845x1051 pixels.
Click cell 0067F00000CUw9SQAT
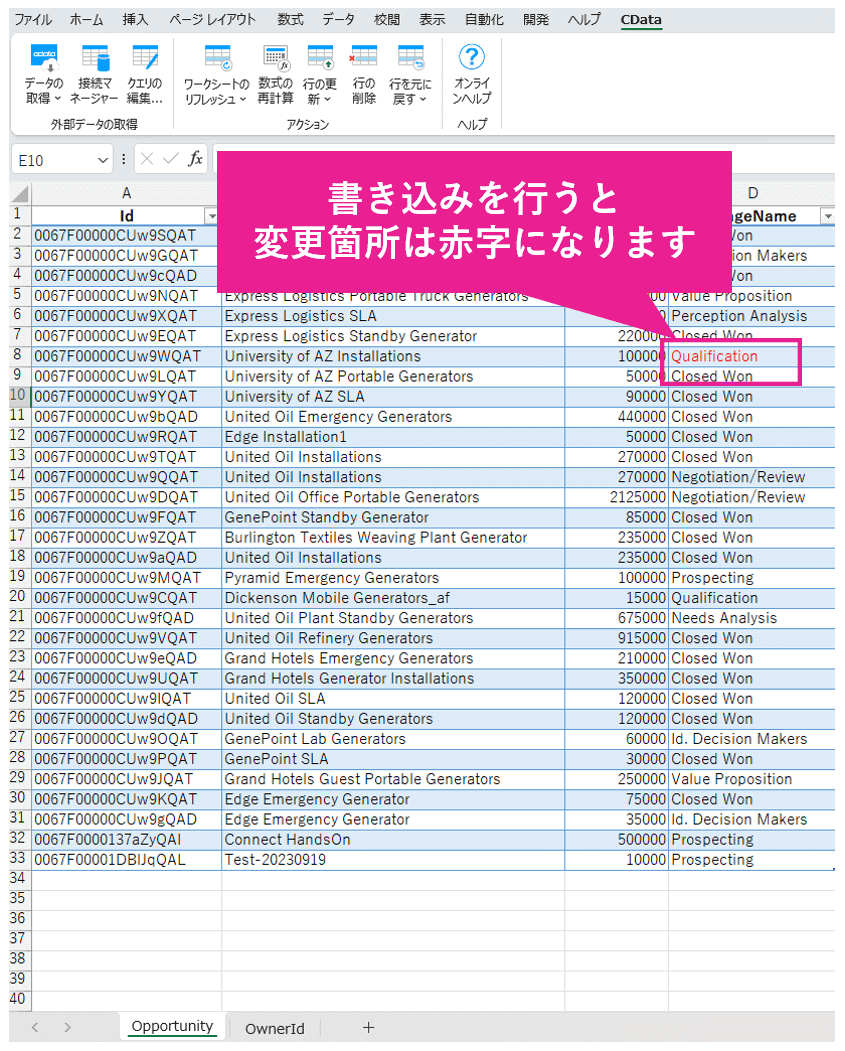point(126,235)
